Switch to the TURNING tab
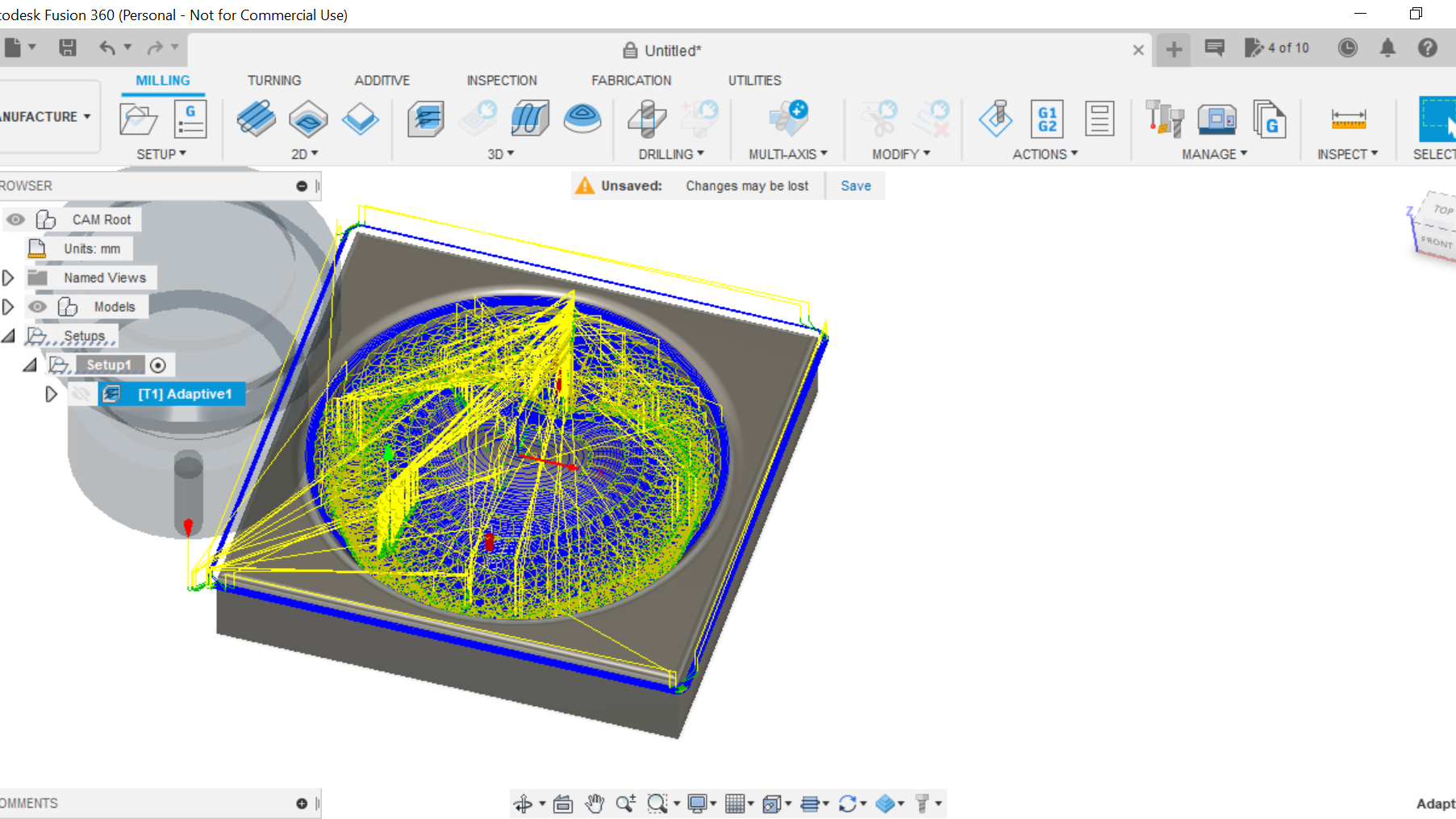This screenshot has width=1456, height=819. click(274, 81)
